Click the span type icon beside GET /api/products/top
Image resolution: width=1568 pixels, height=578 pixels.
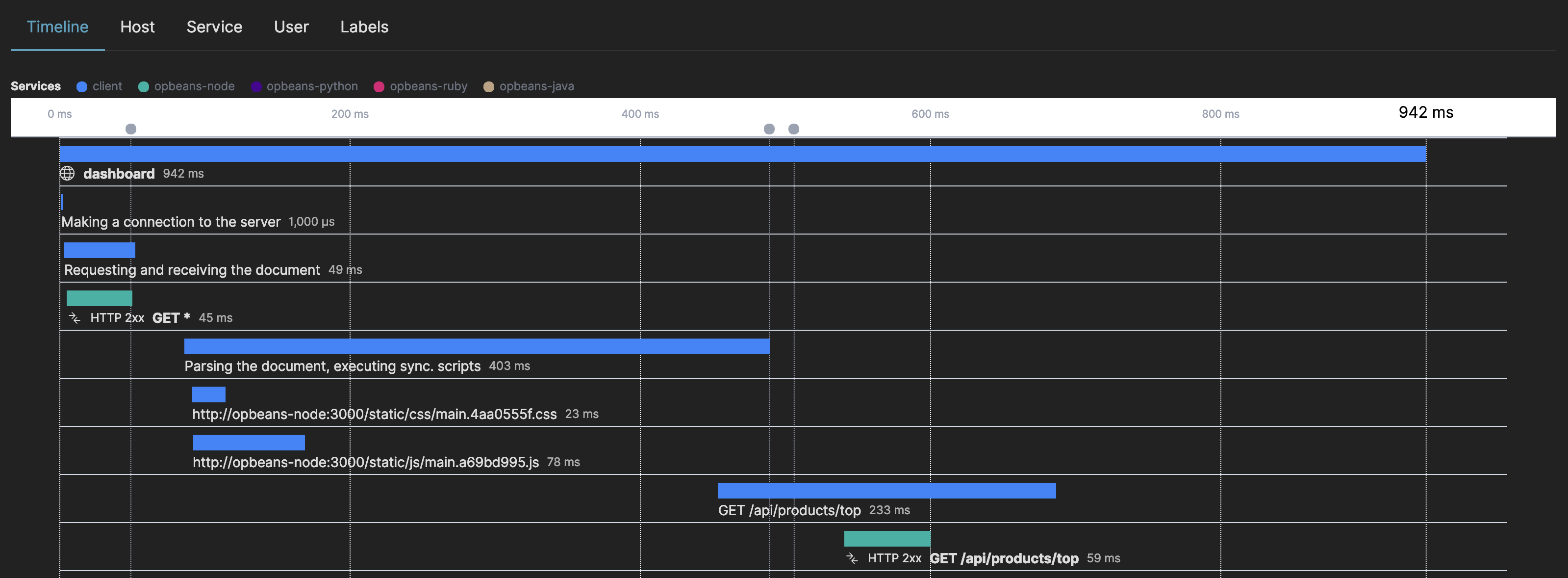pos(852,557)
